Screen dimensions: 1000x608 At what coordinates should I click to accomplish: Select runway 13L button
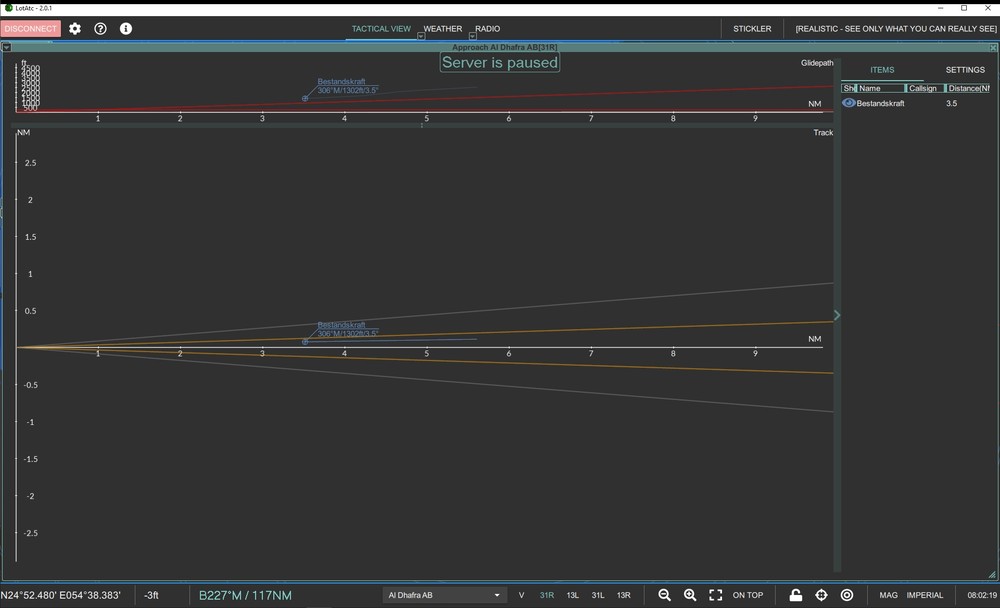[573, 595]
